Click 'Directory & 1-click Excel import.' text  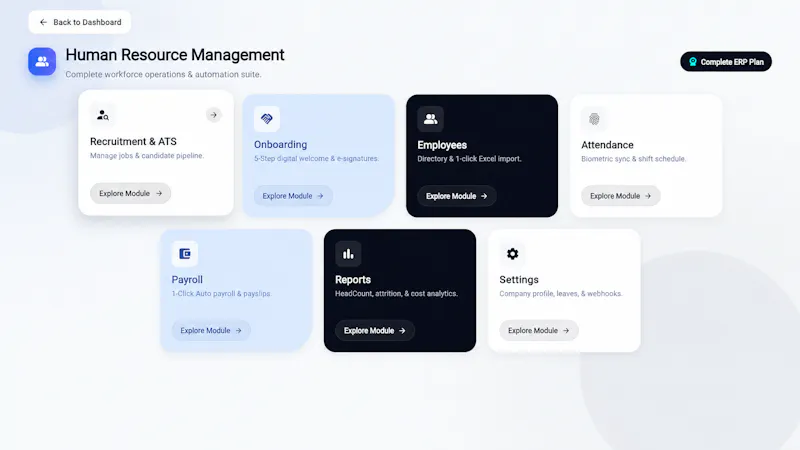click(x=469, y=159)
